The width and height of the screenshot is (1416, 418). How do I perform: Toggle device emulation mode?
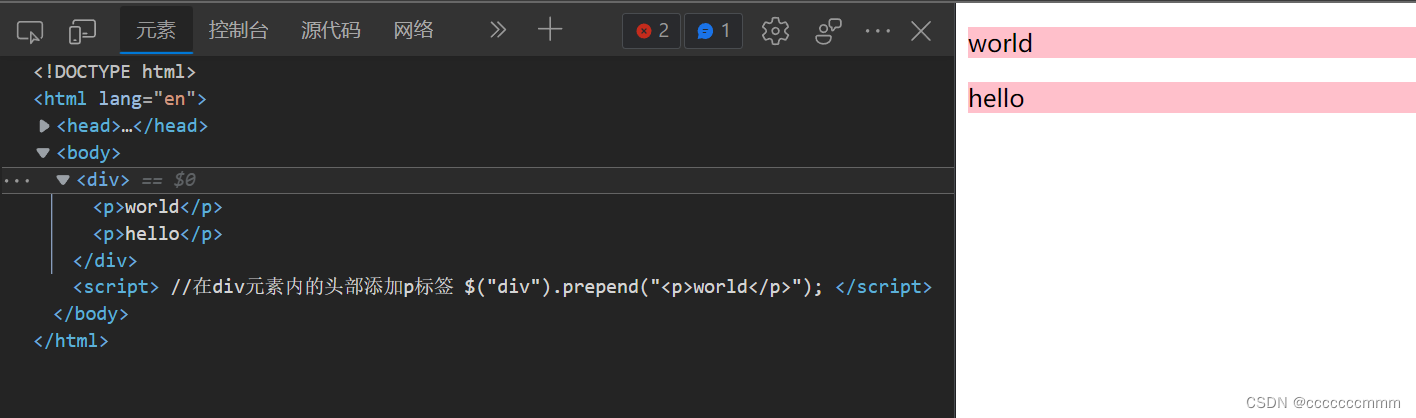click(82, 31)
